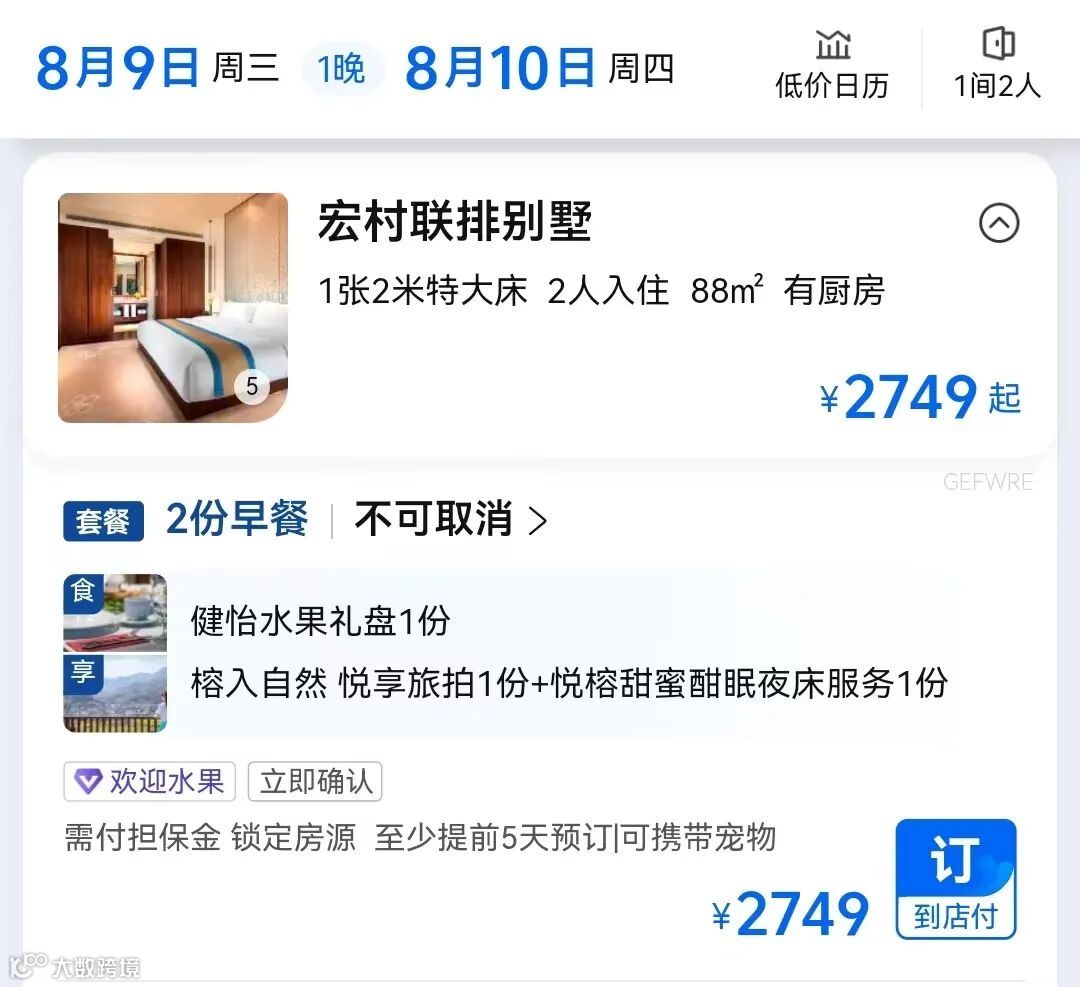Tap the 1间2人 occupancy label
Viewport: 1080px width, 987px height.
point(997,86)
